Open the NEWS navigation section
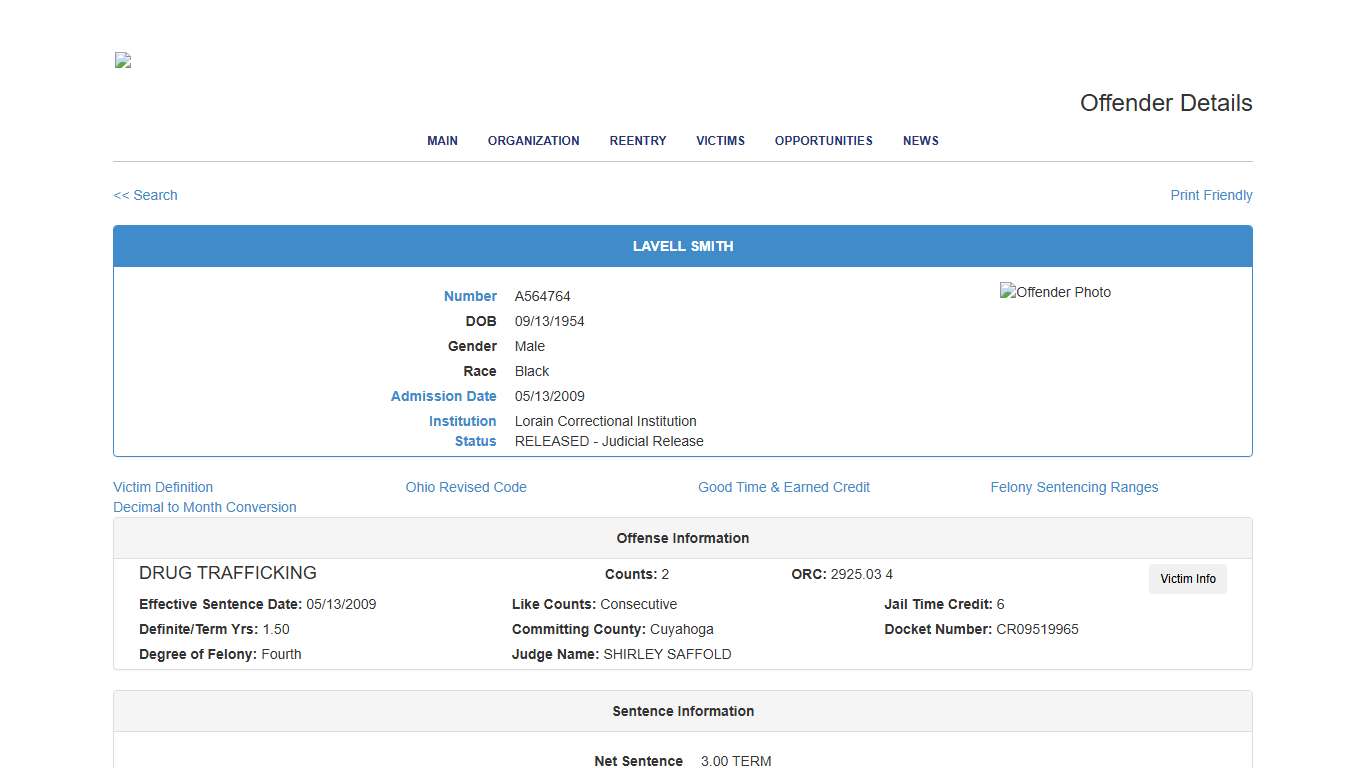Screen dimensions: 1366x768 click(x=920, y=141)
